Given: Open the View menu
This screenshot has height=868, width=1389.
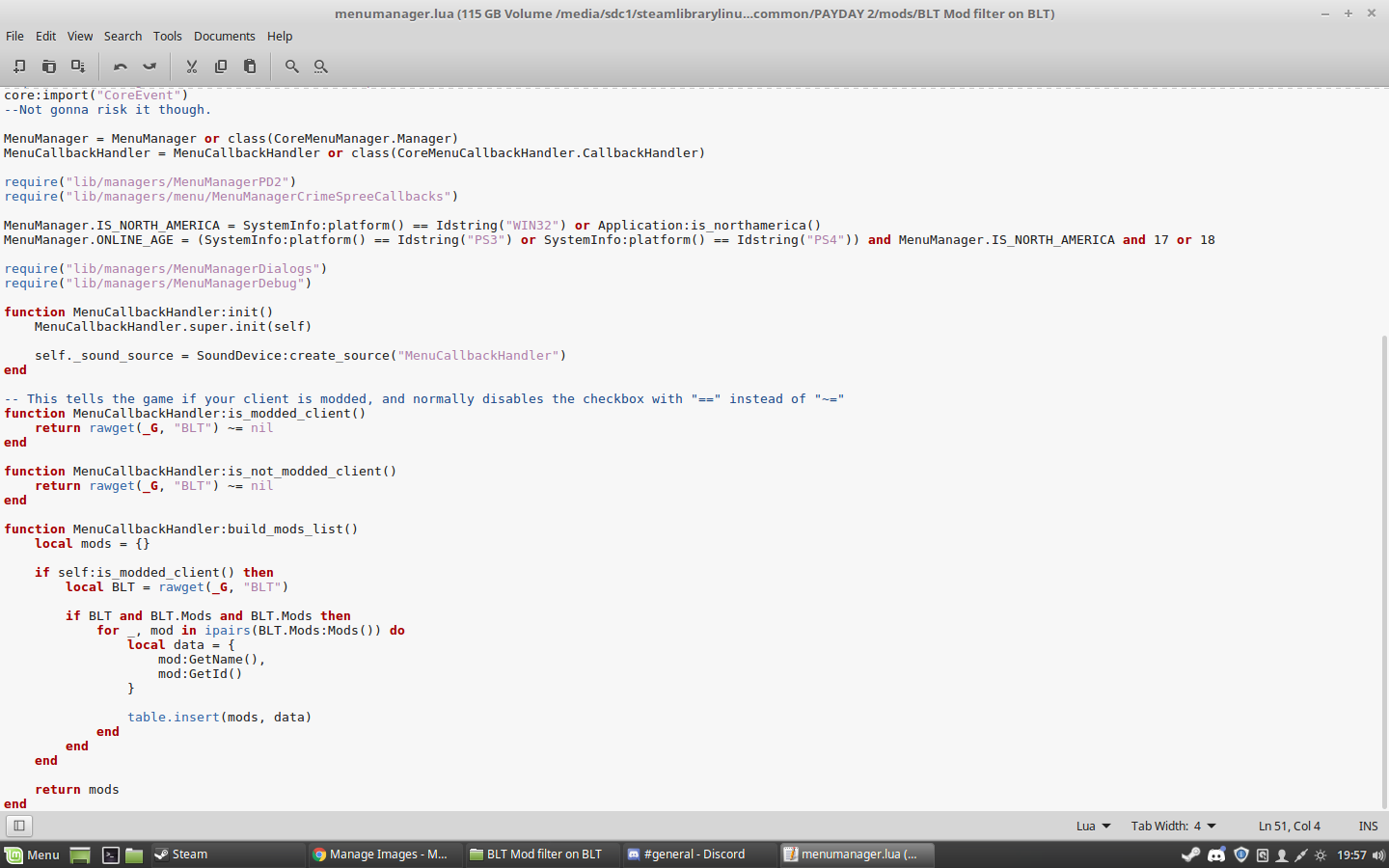Looking at the screenshot, I should pos(80,36).
